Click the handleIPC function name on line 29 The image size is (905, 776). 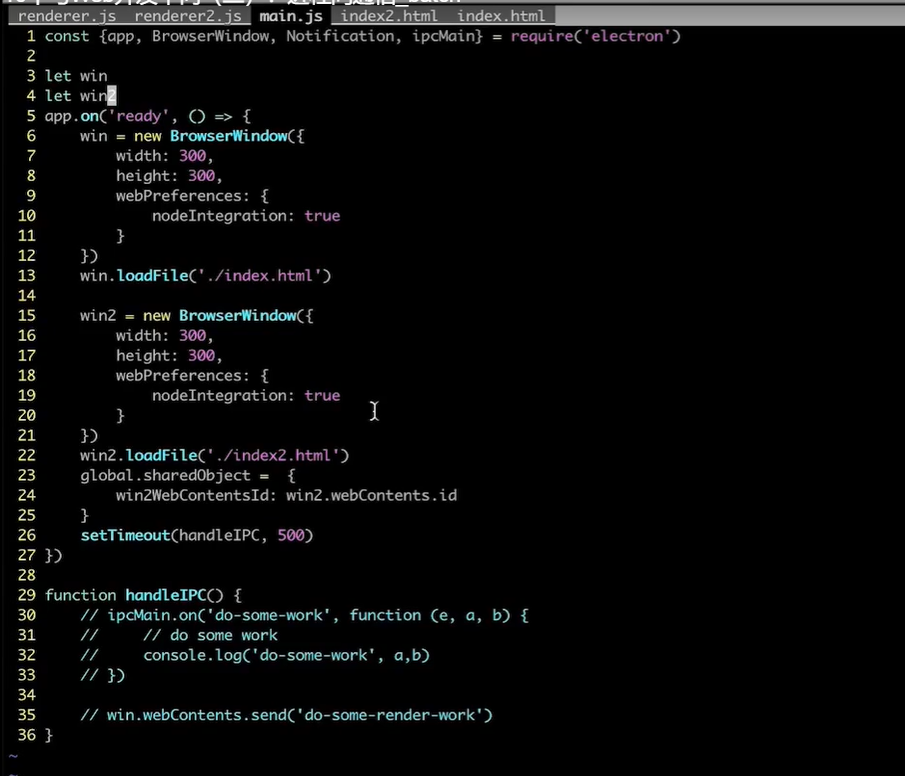point(165,596)
